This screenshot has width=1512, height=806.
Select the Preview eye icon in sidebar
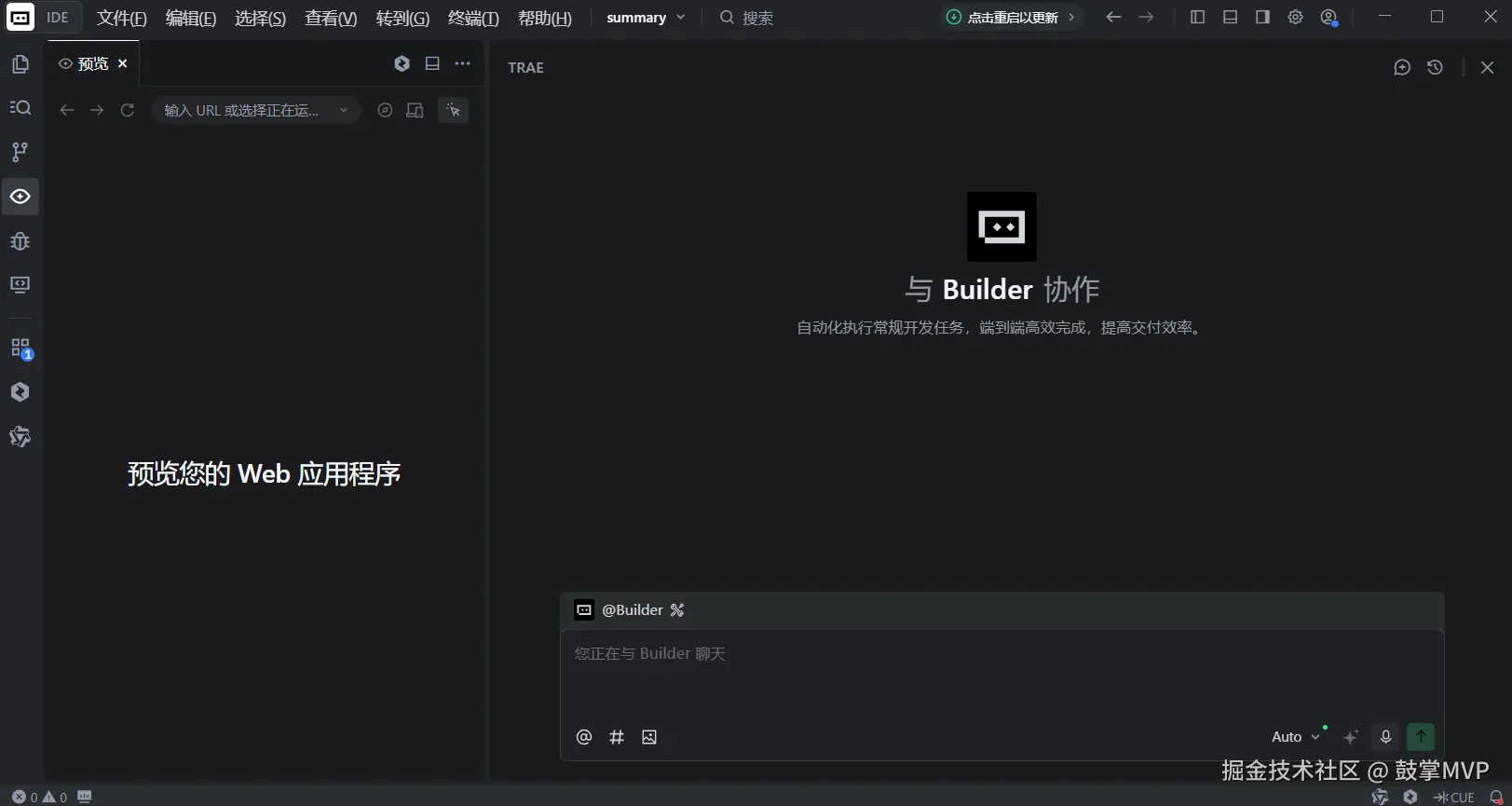pyautogui.click(x=20, y=197)
